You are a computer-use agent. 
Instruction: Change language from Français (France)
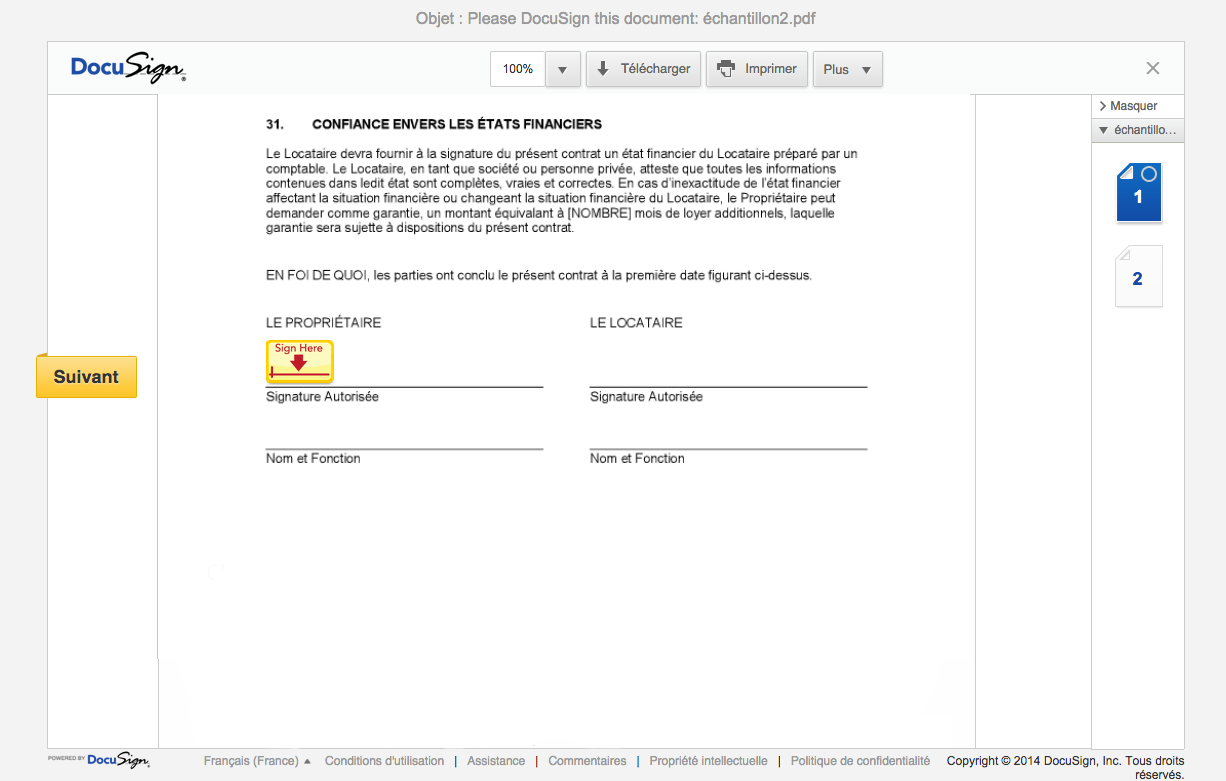[257, 761]
